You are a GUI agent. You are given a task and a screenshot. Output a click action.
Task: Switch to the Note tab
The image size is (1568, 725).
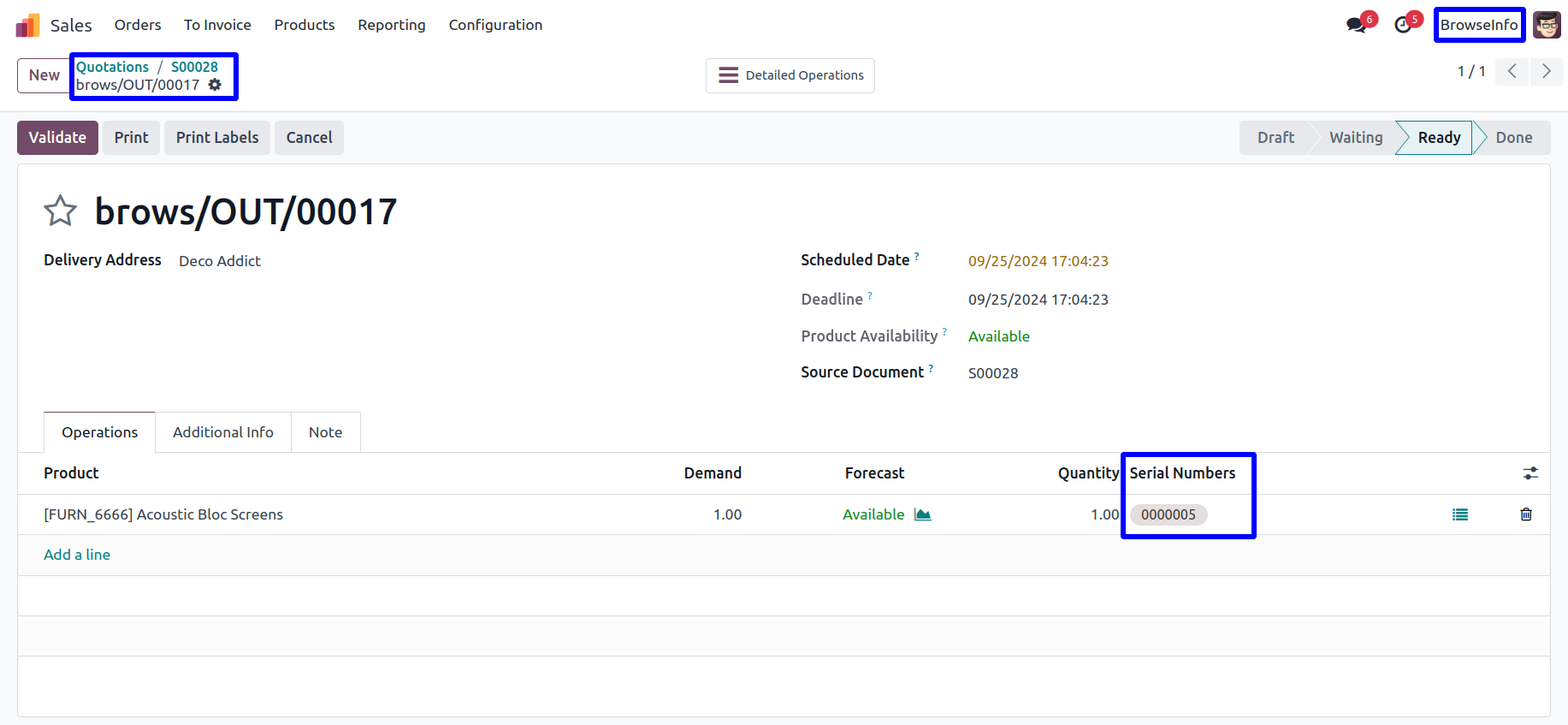[326, 432]
